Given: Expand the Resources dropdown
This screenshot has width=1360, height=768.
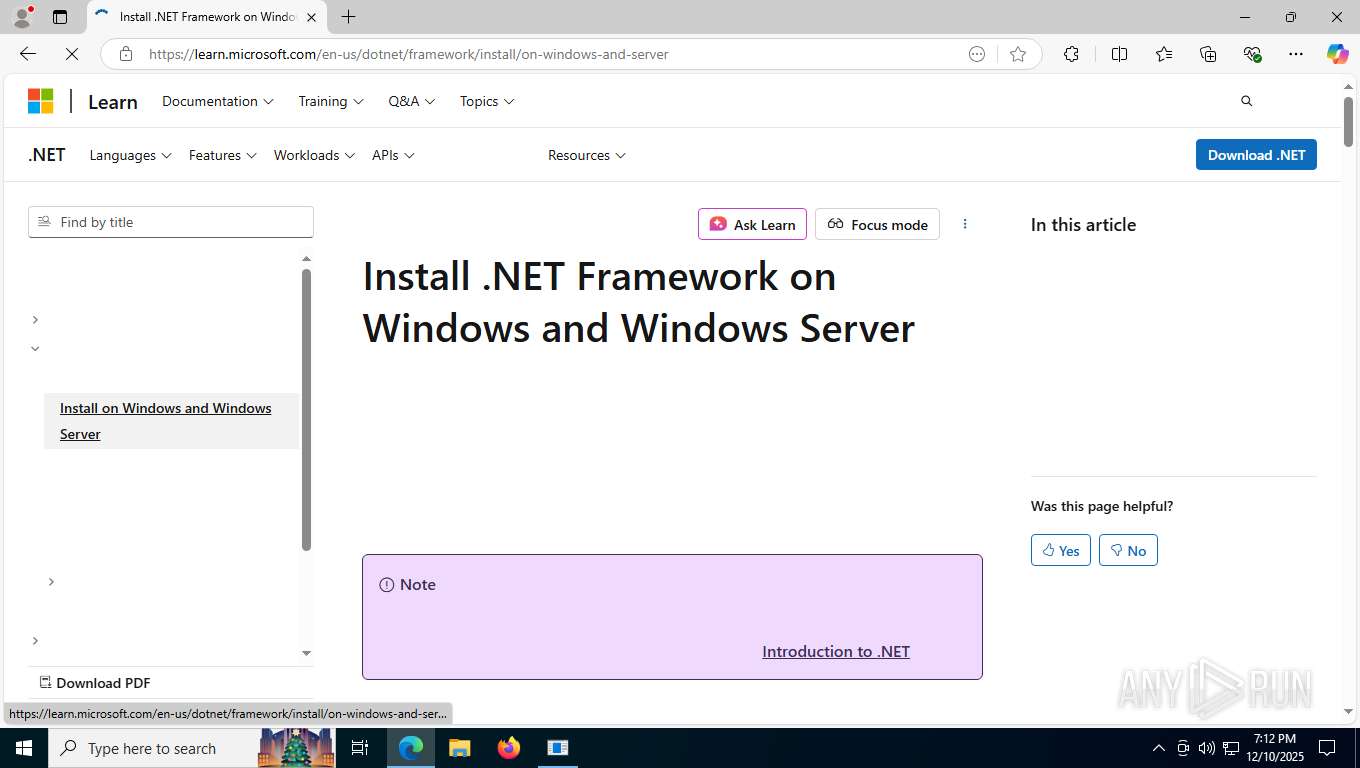Looking at the screenshot, I should pos(587,155).
